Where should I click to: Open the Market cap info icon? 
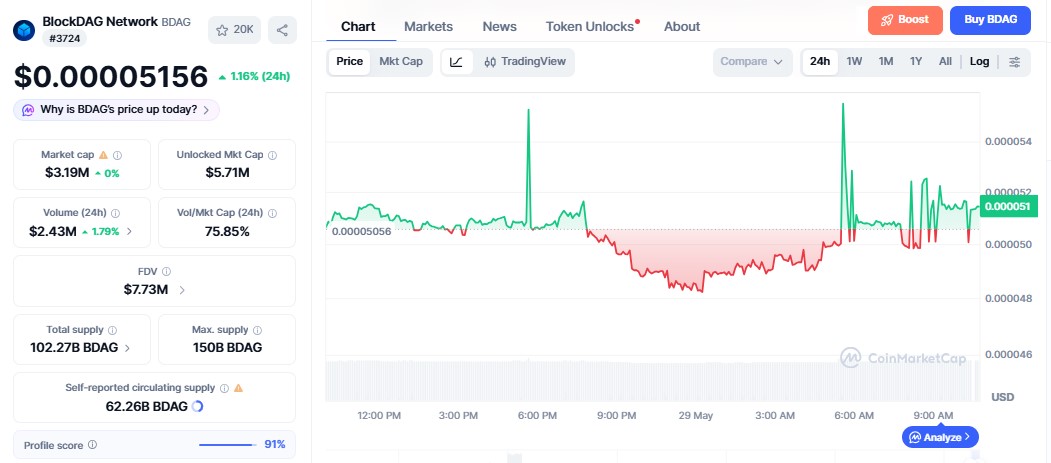117,155
